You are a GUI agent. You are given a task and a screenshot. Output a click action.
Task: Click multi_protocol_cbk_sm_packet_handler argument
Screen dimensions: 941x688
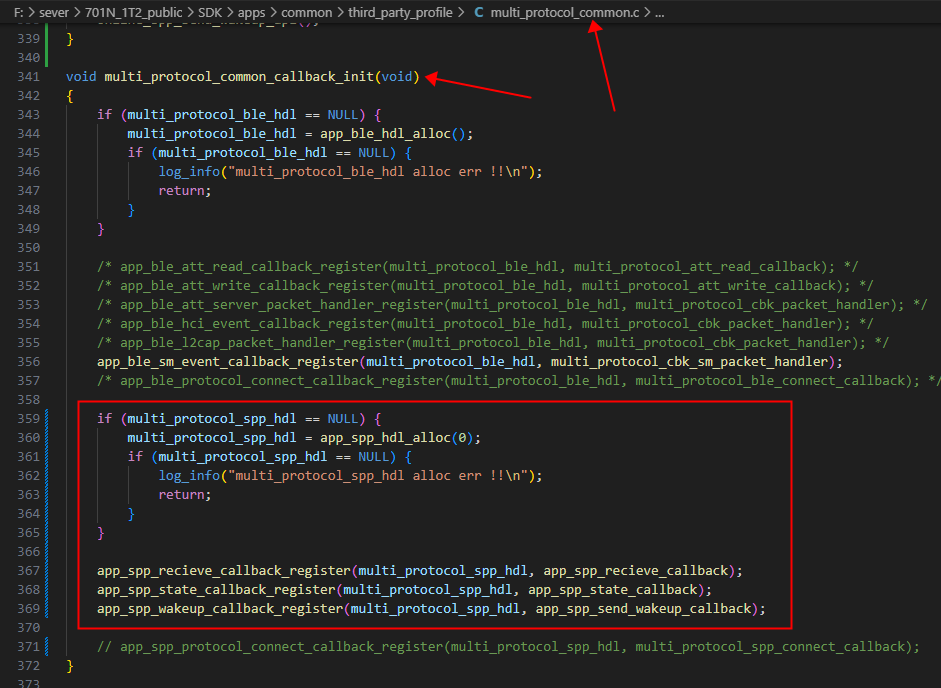690,361
